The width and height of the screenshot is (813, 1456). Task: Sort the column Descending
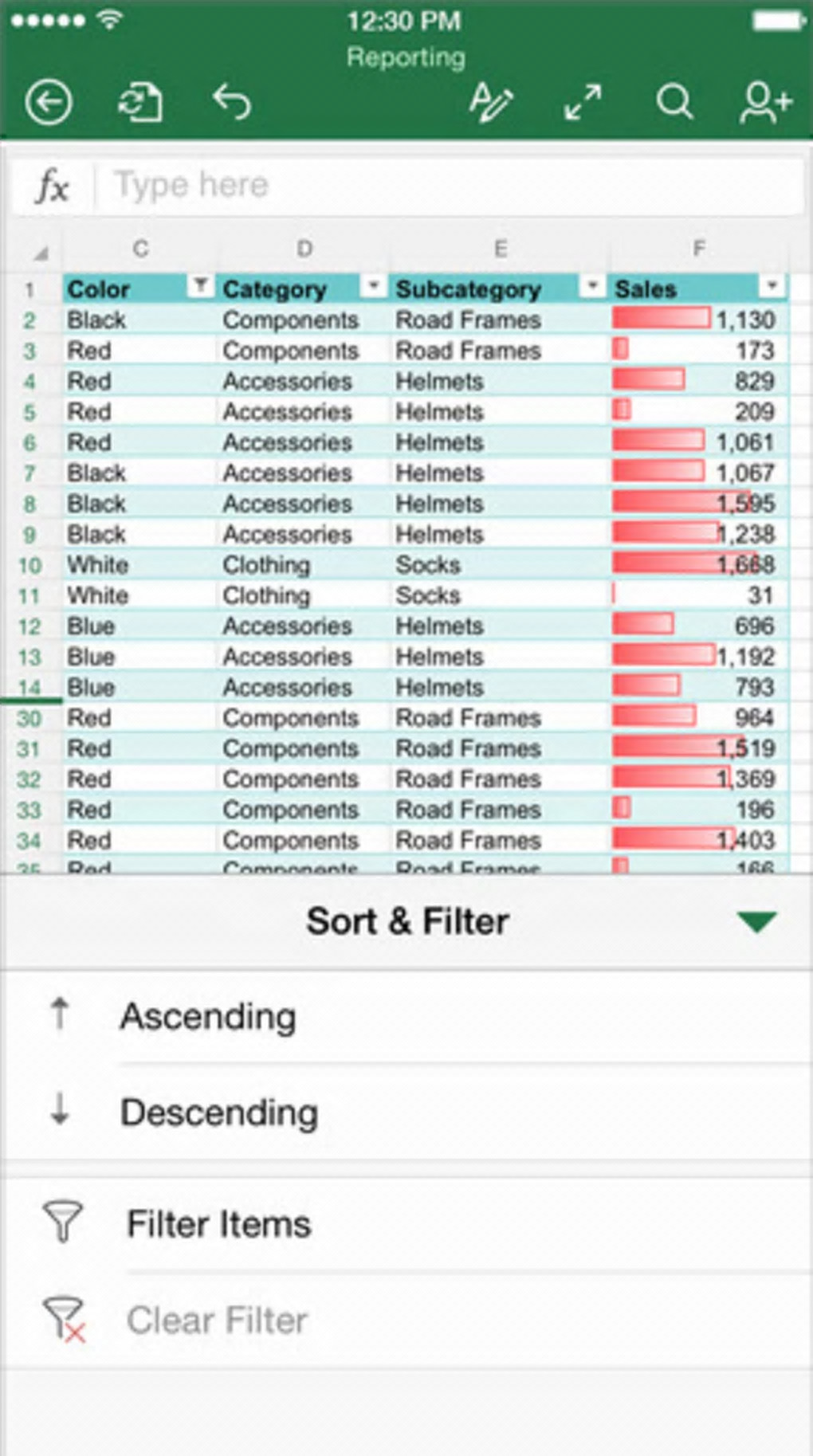tap(219, 1113)
